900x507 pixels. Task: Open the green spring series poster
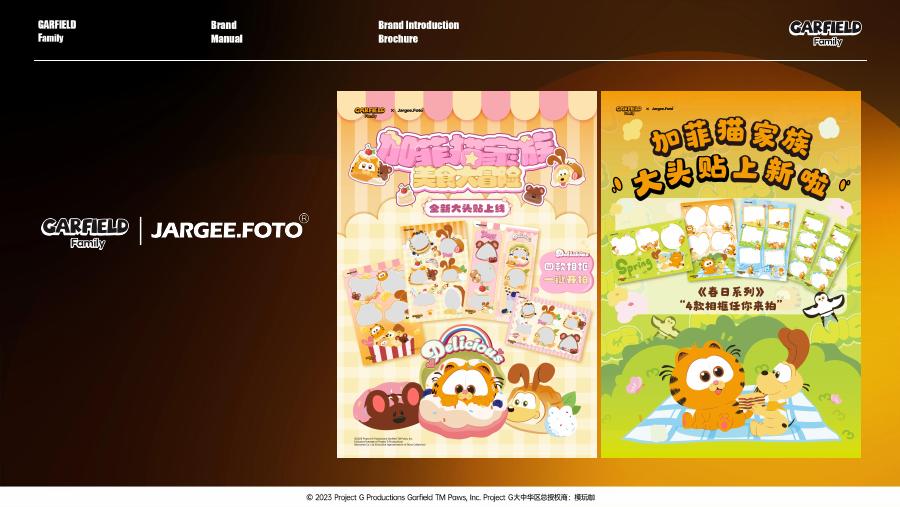click(731, 274)
